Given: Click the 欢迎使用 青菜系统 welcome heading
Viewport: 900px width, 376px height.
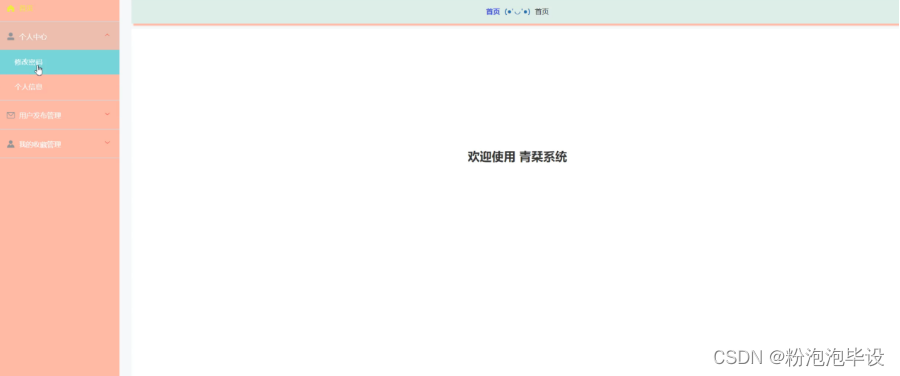Looking at the screenshot, I should coord(517,157).
